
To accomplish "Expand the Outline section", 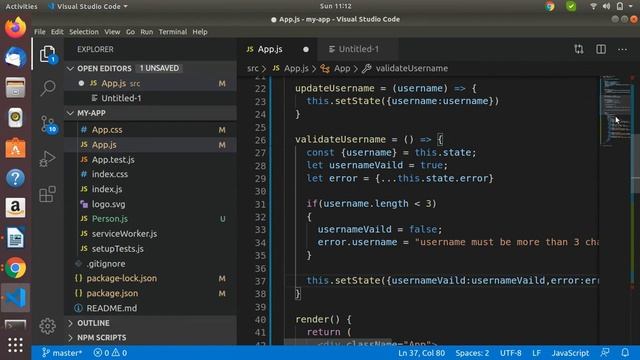I will coord(150,323).
